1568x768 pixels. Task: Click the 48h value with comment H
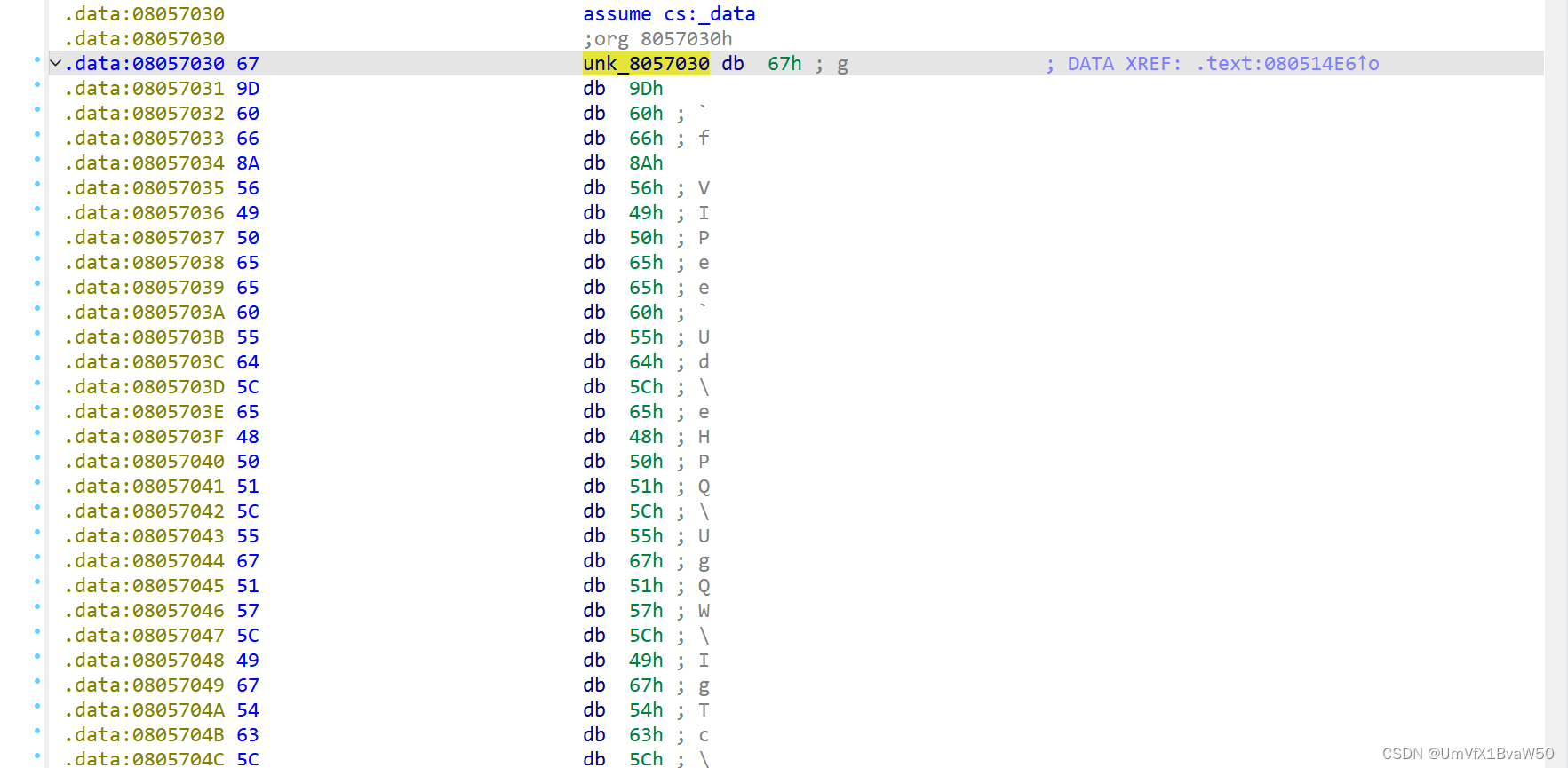[x=646, y=436]
